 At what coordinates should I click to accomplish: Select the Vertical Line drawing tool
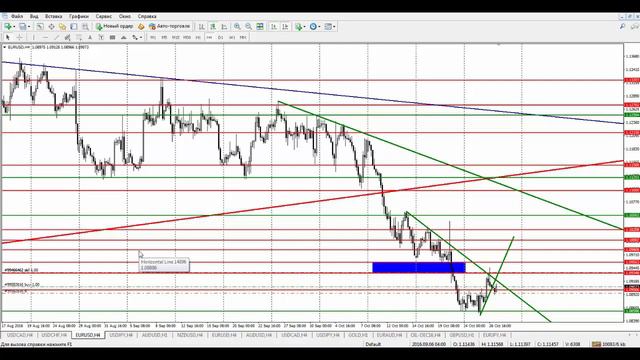pyautogui.click(x=33, y=37)
